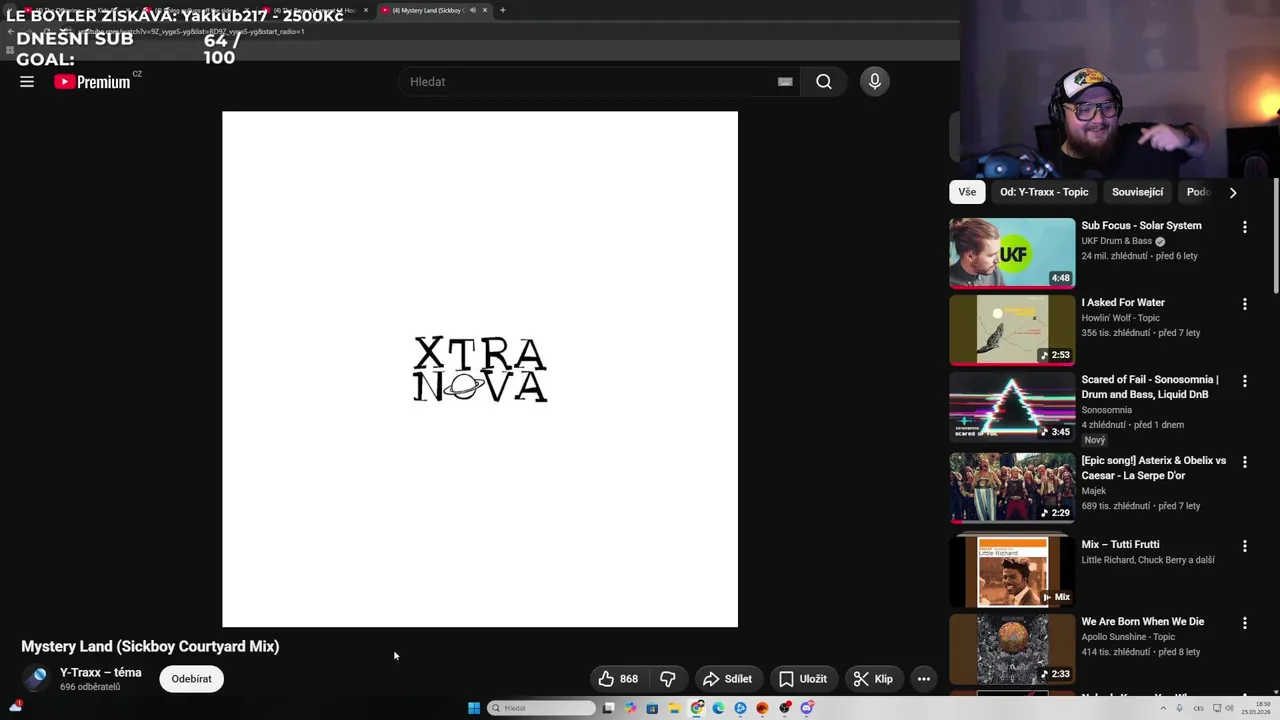Open File Explorer from the taskbar

coord(674,708)
